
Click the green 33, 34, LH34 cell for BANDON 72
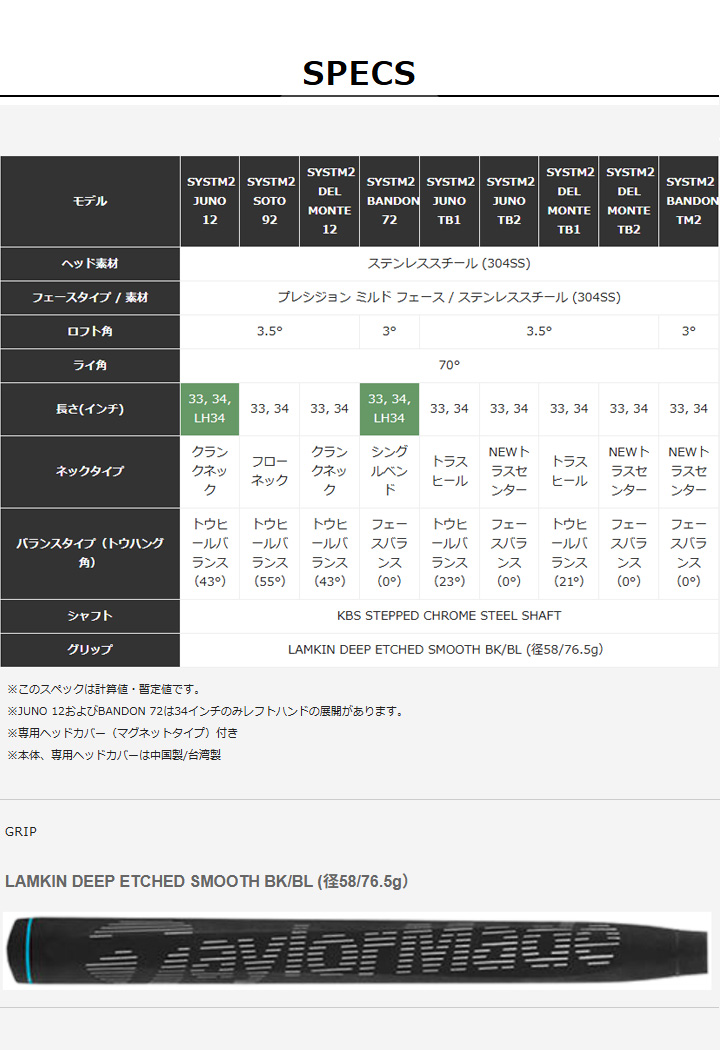[x=389, y=409]
